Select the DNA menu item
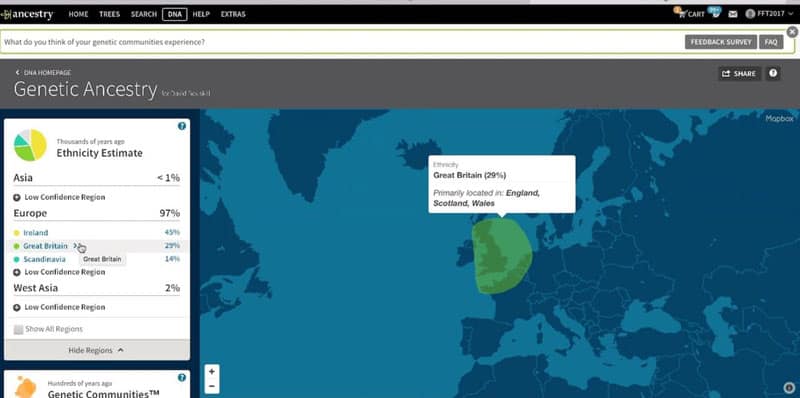 pos(175,14)
